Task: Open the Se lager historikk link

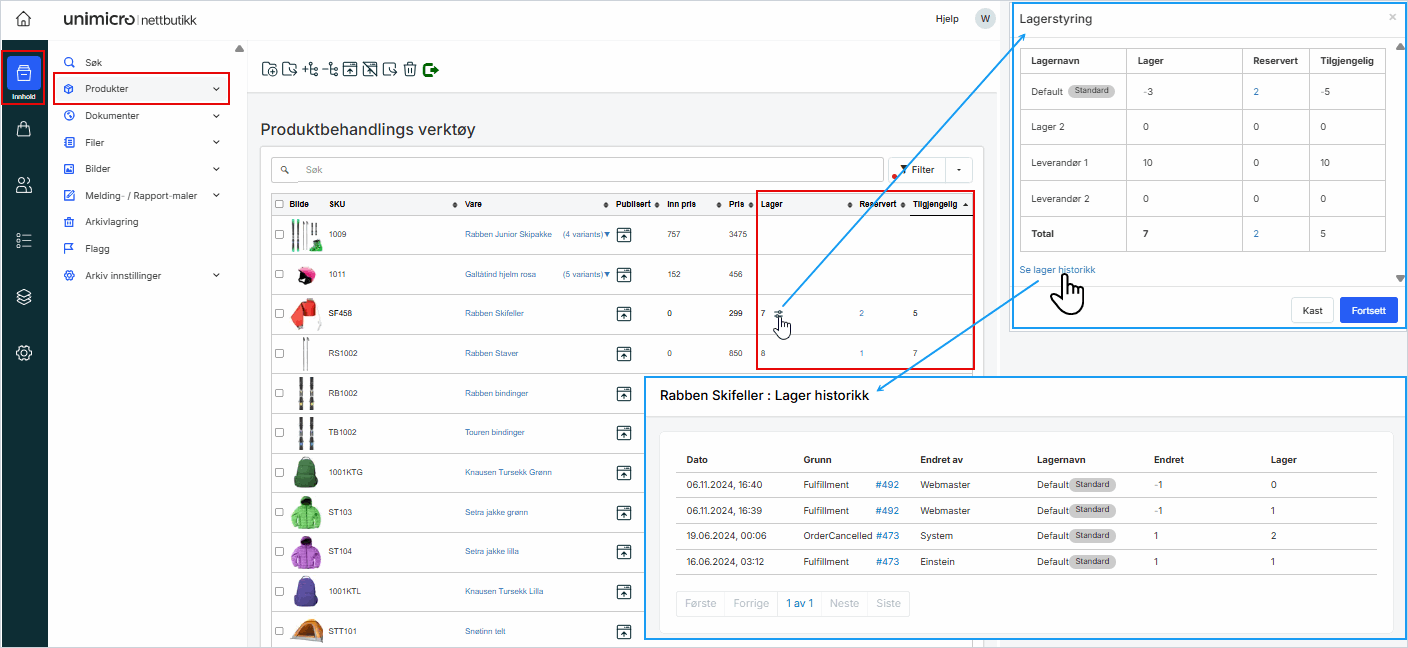Action: [1057, 270]
